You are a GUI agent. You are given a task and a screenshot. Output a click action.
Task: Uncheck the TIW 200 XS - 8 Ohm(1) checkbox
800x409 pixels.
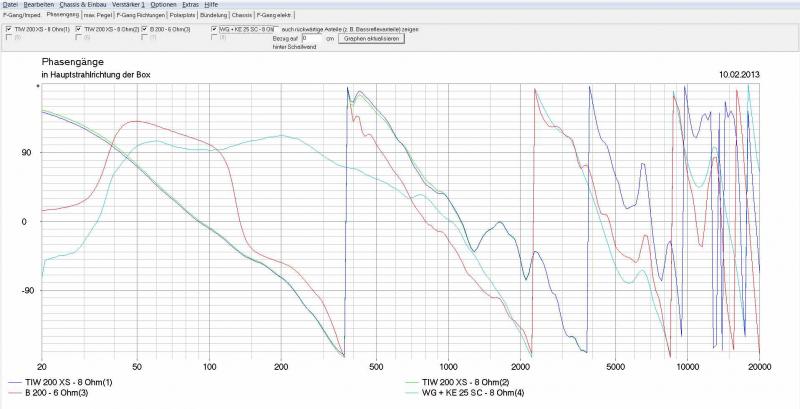[x=9, y=29]
